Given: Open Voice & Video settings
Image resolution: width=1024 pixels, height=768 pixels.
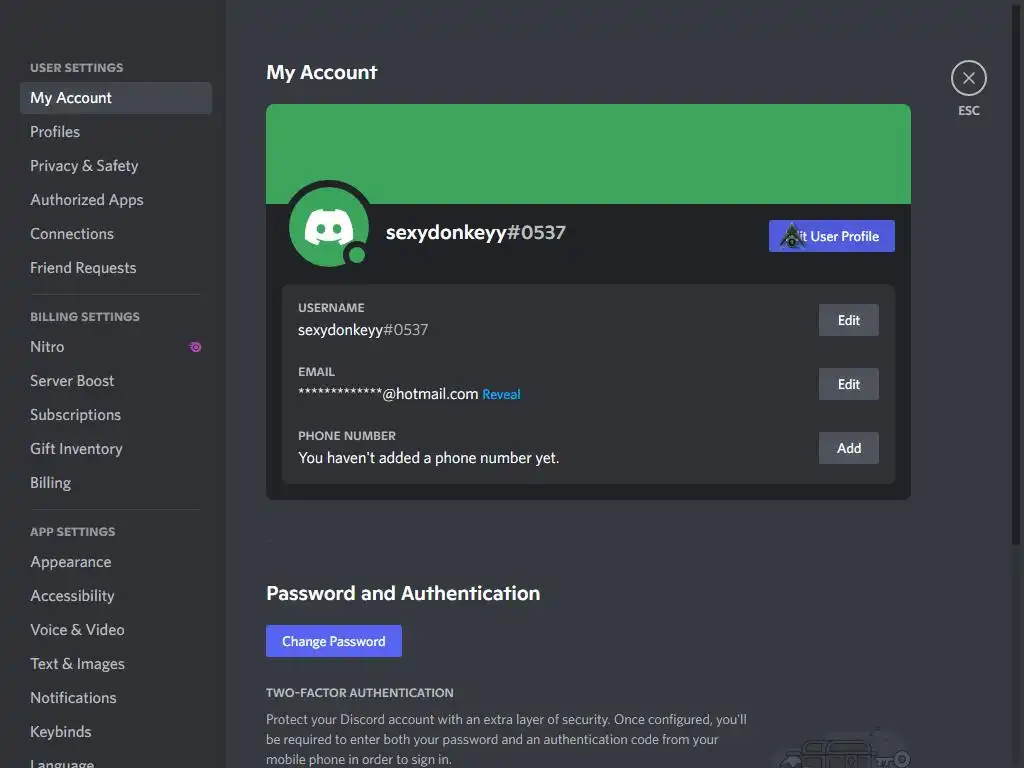Looking at the screenshot, I should [x=116, y=630].
